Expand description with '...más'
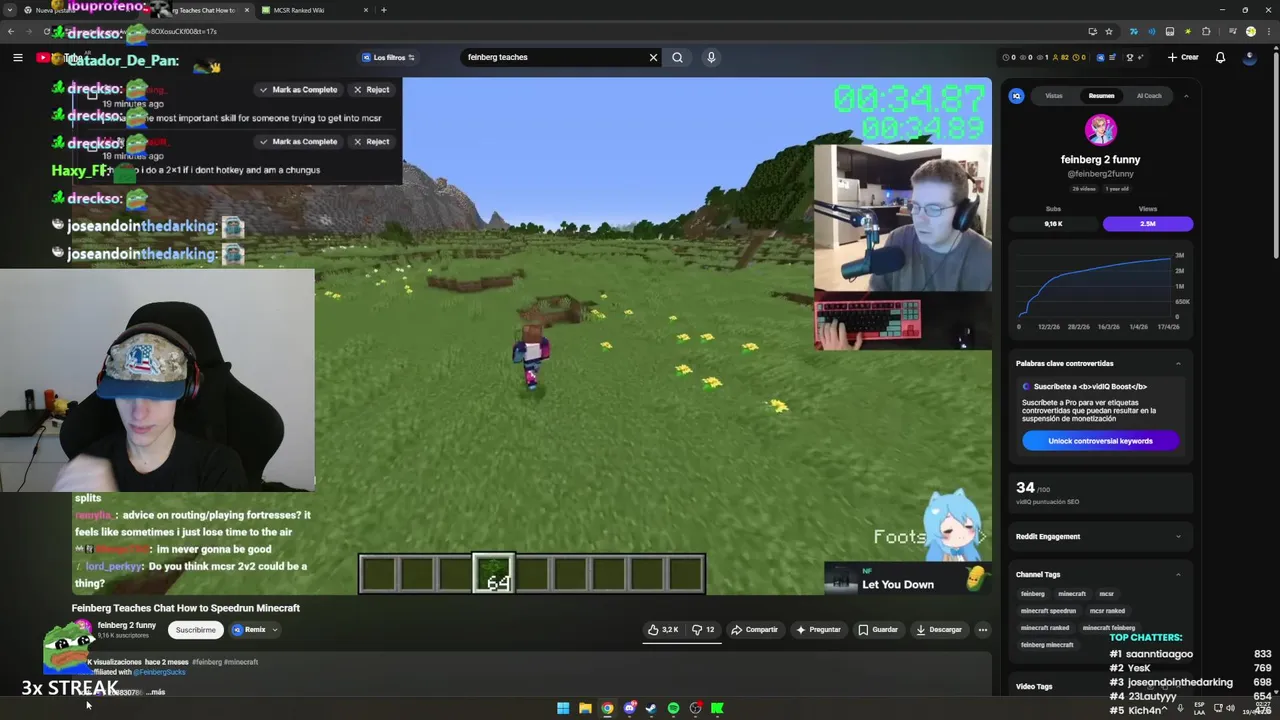Image resolution: width=1280 pixels, height=720 pixels. pos(155,692)
